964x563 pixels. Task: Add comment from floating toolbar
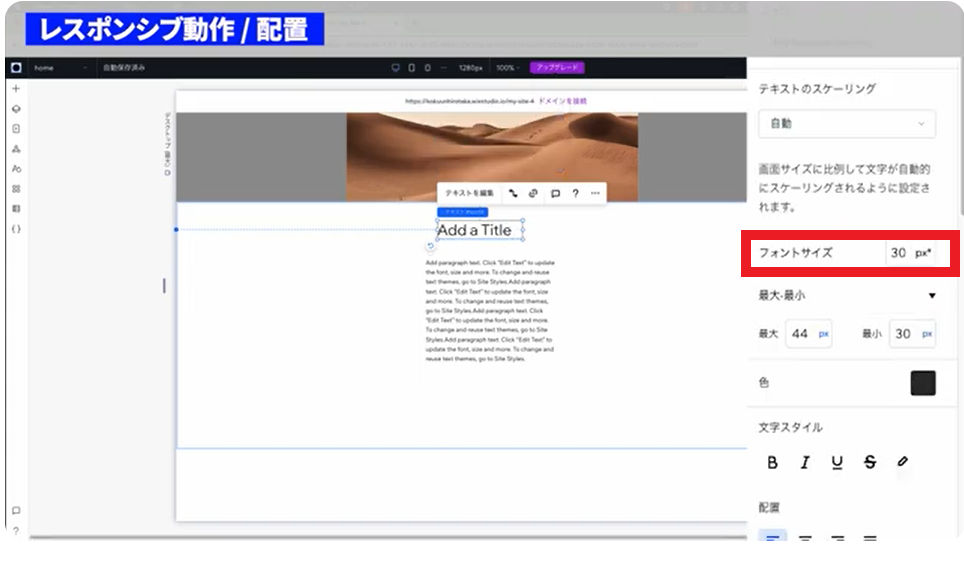tap(555, 193)
